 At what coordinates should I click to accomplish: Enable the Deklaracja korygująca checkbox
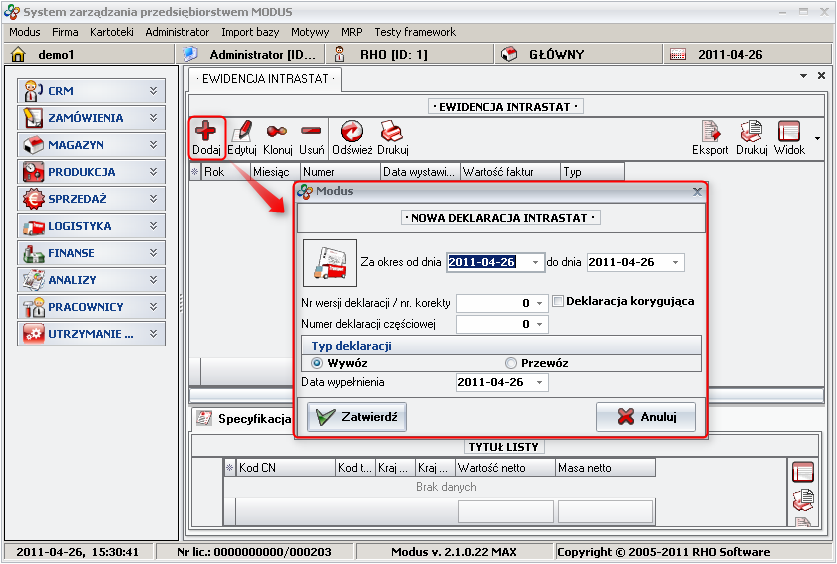pos(558,301)
